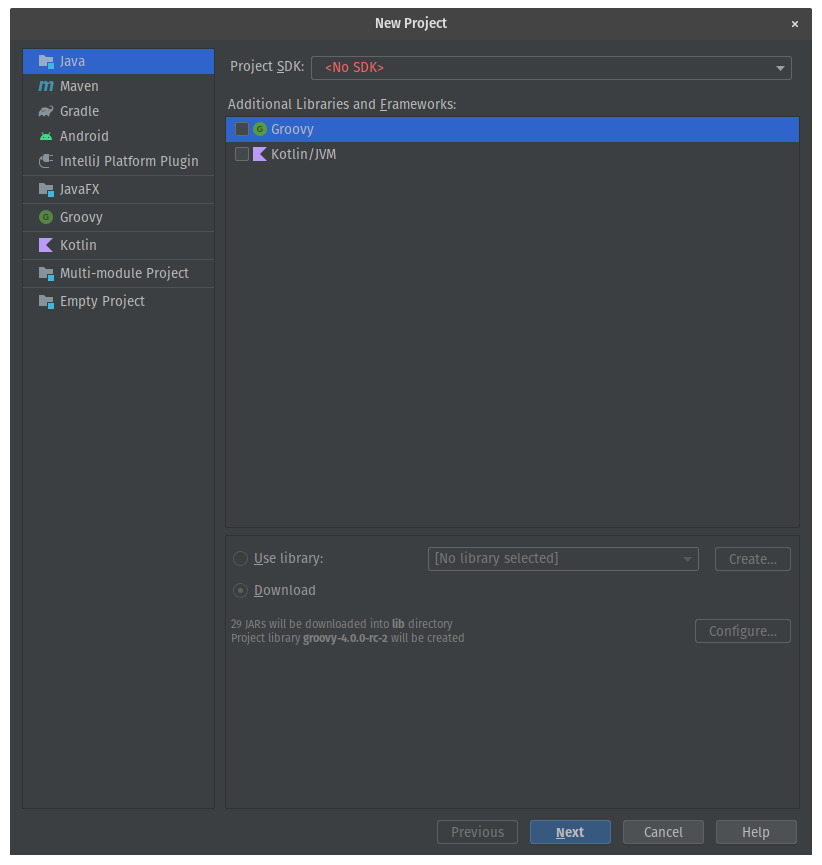The height and width of the screenshot is (865, 822).
Task: Click 'groovy-4.0.0-rc-2' library text
Action: 345,638
